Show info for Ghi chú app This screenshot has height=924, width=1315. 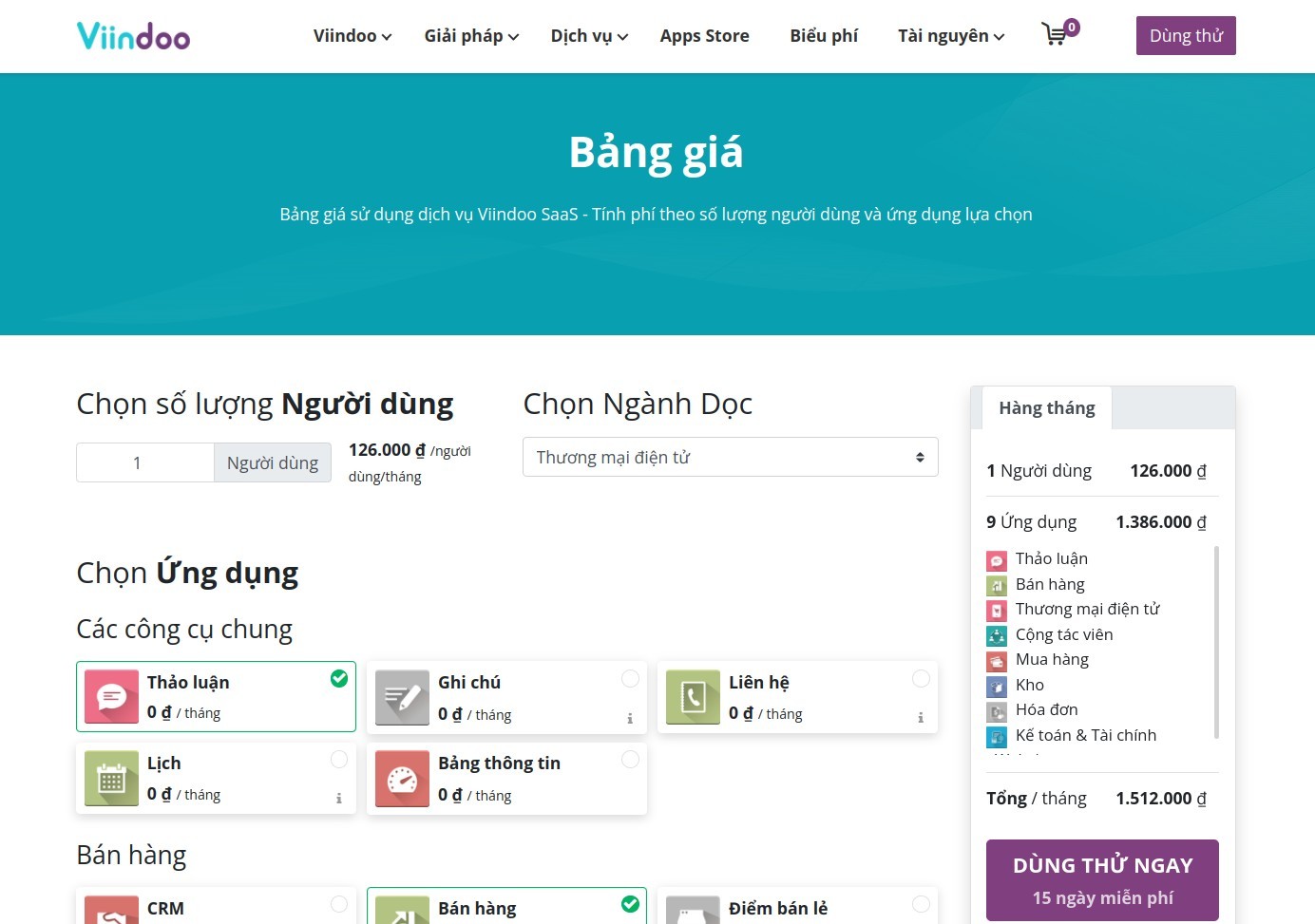point(630,718)
